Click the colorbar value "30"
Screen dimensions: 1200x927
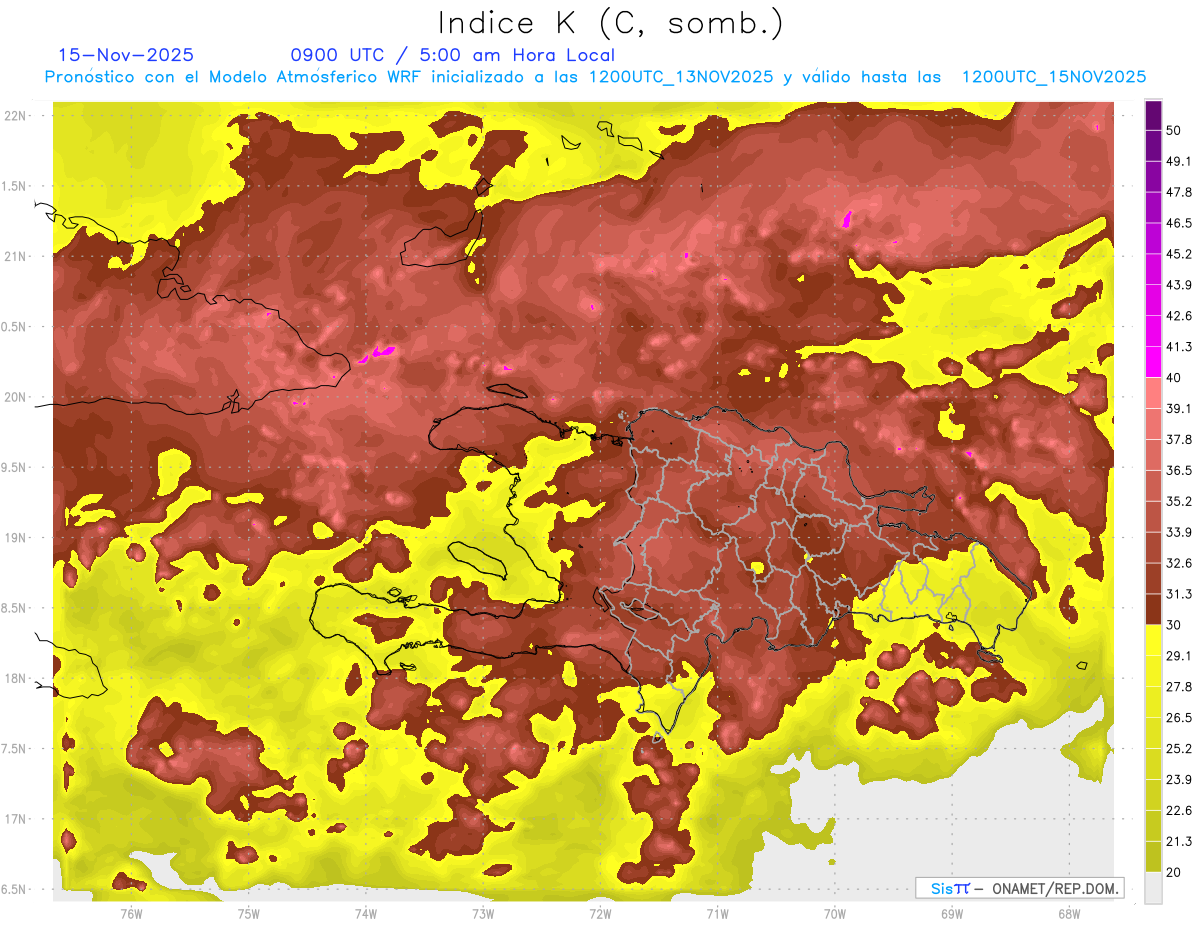pos(1175,625)
